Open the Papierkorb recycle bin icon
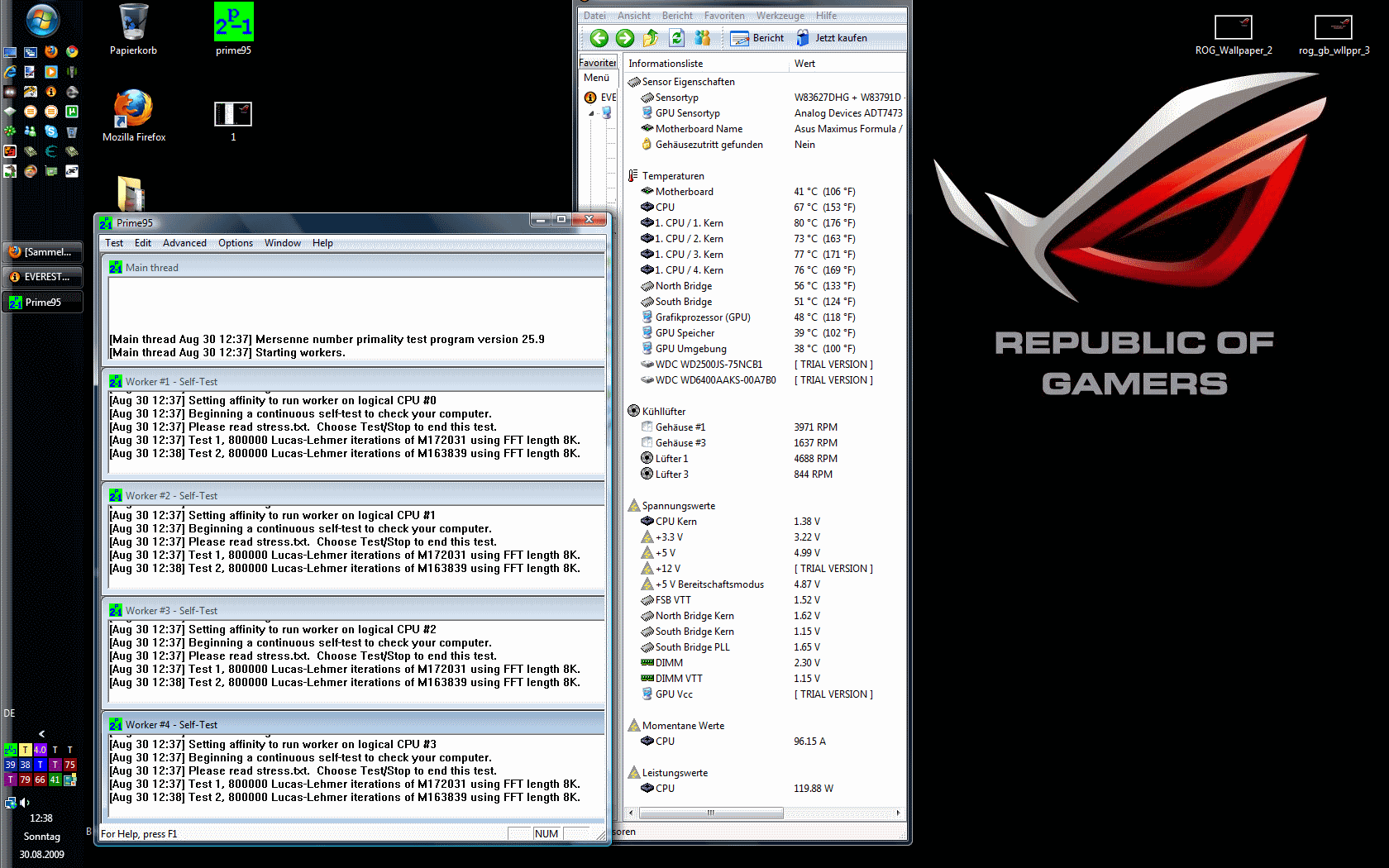 coord(133,30)
